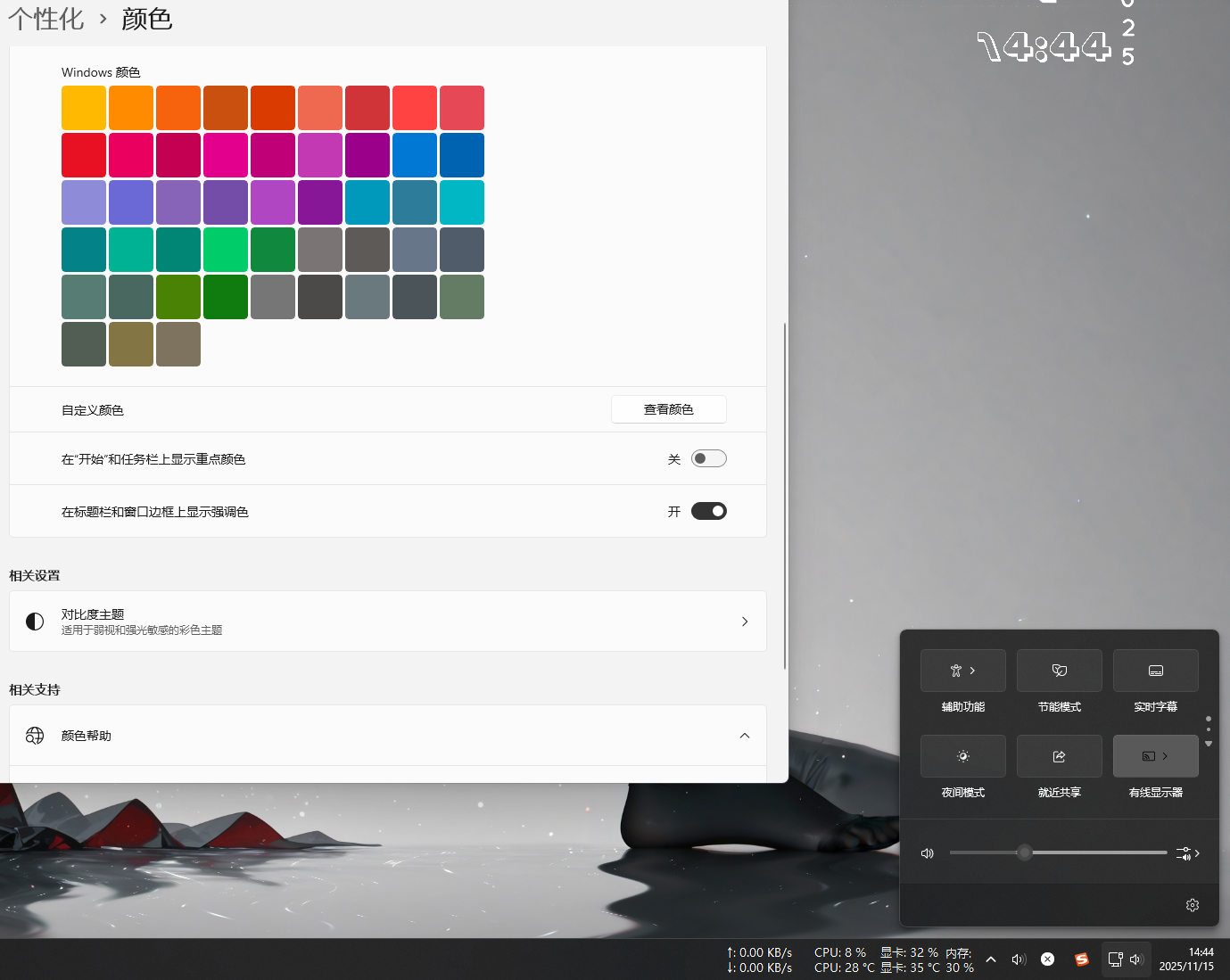This screenshot has height=980, width=1230.
Task: Click the "颜色" page title
Action: (x=147, y=19)
